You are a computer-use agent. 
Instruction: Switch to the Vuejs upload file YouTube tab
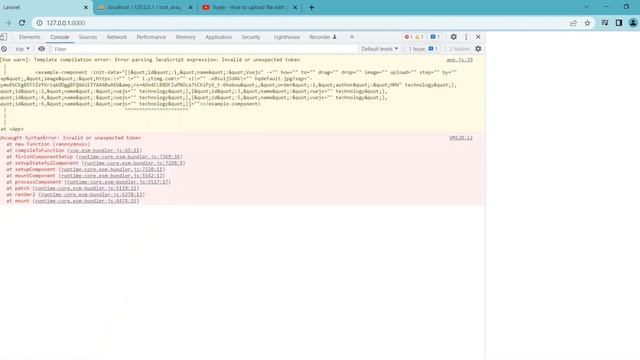tap(250, 7)
